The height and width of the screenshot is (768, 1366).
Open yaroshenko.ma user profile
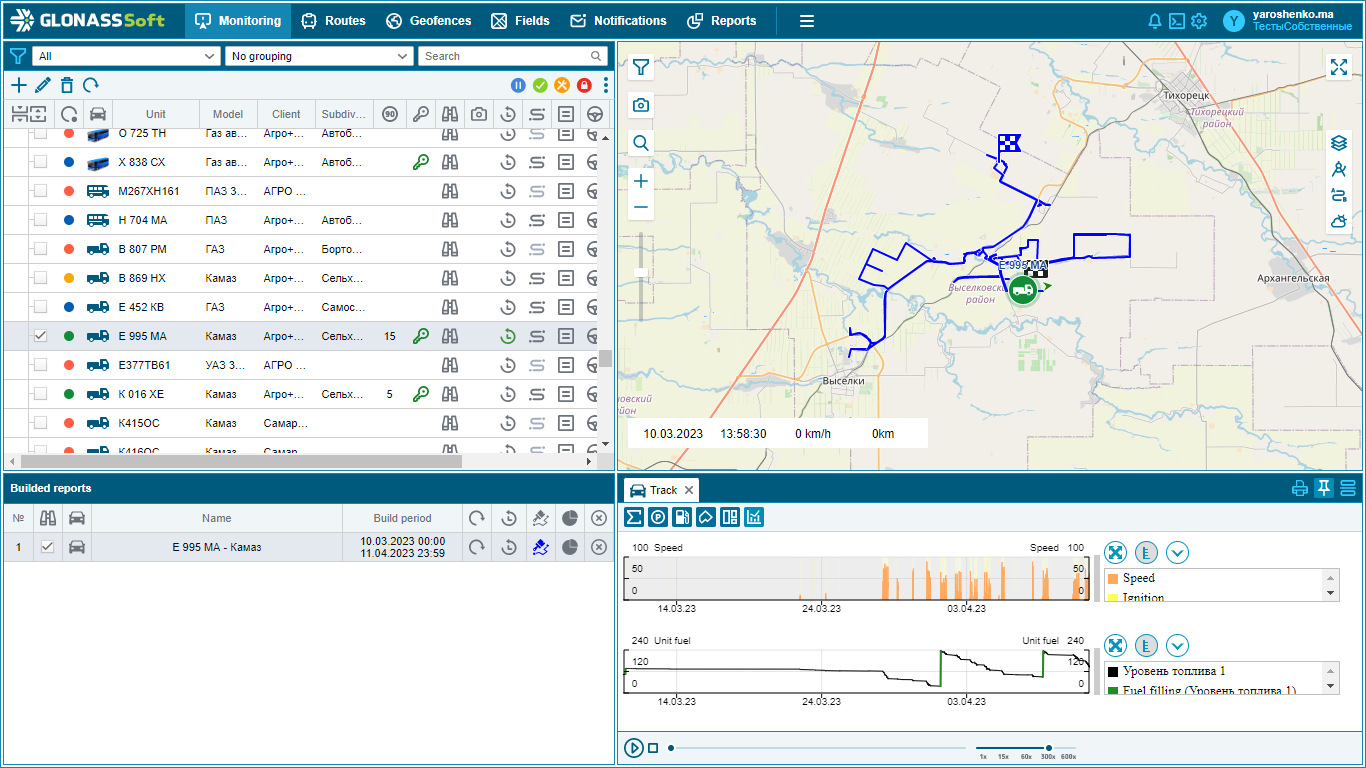click(x=1289, y=20)
